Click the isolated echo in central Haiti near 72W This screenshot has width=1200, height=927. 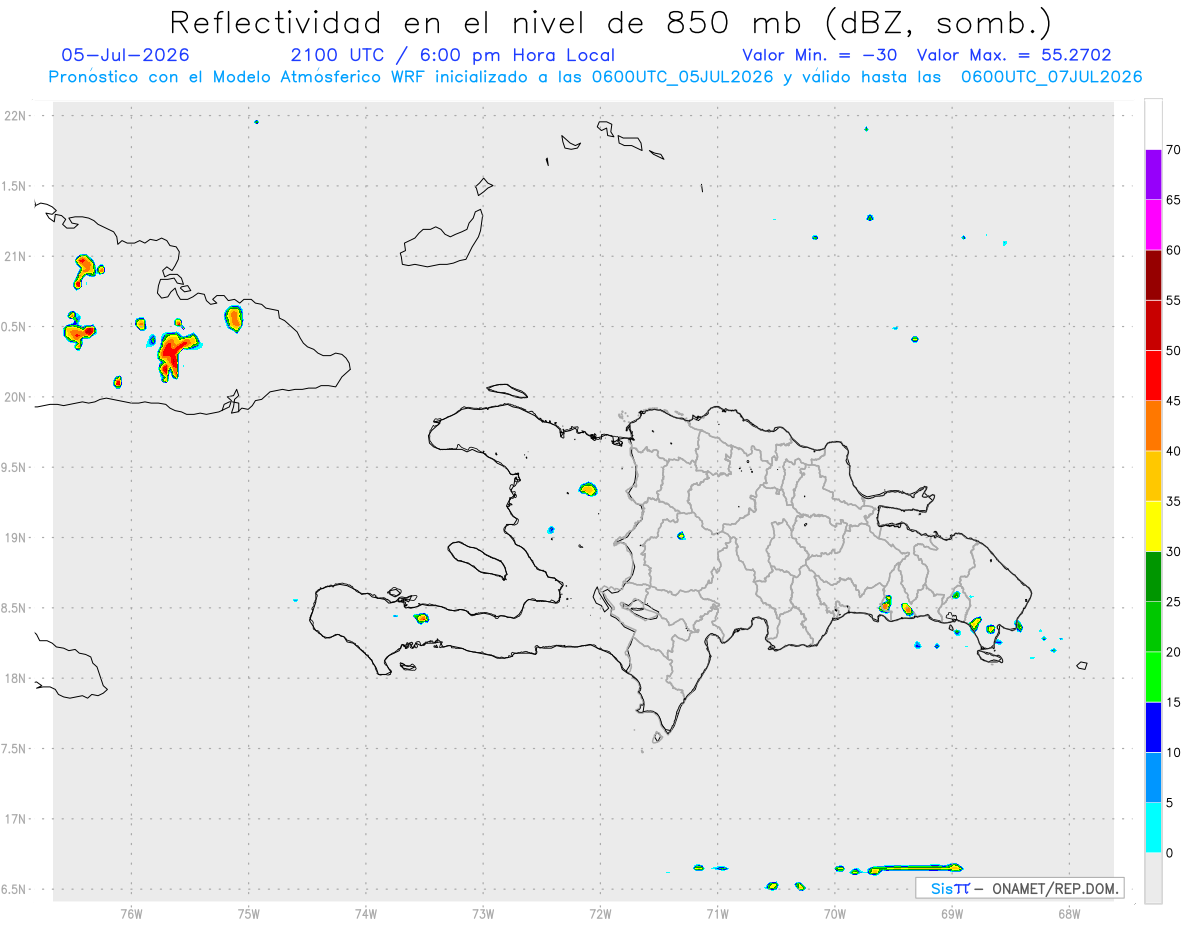pos(588,489)
